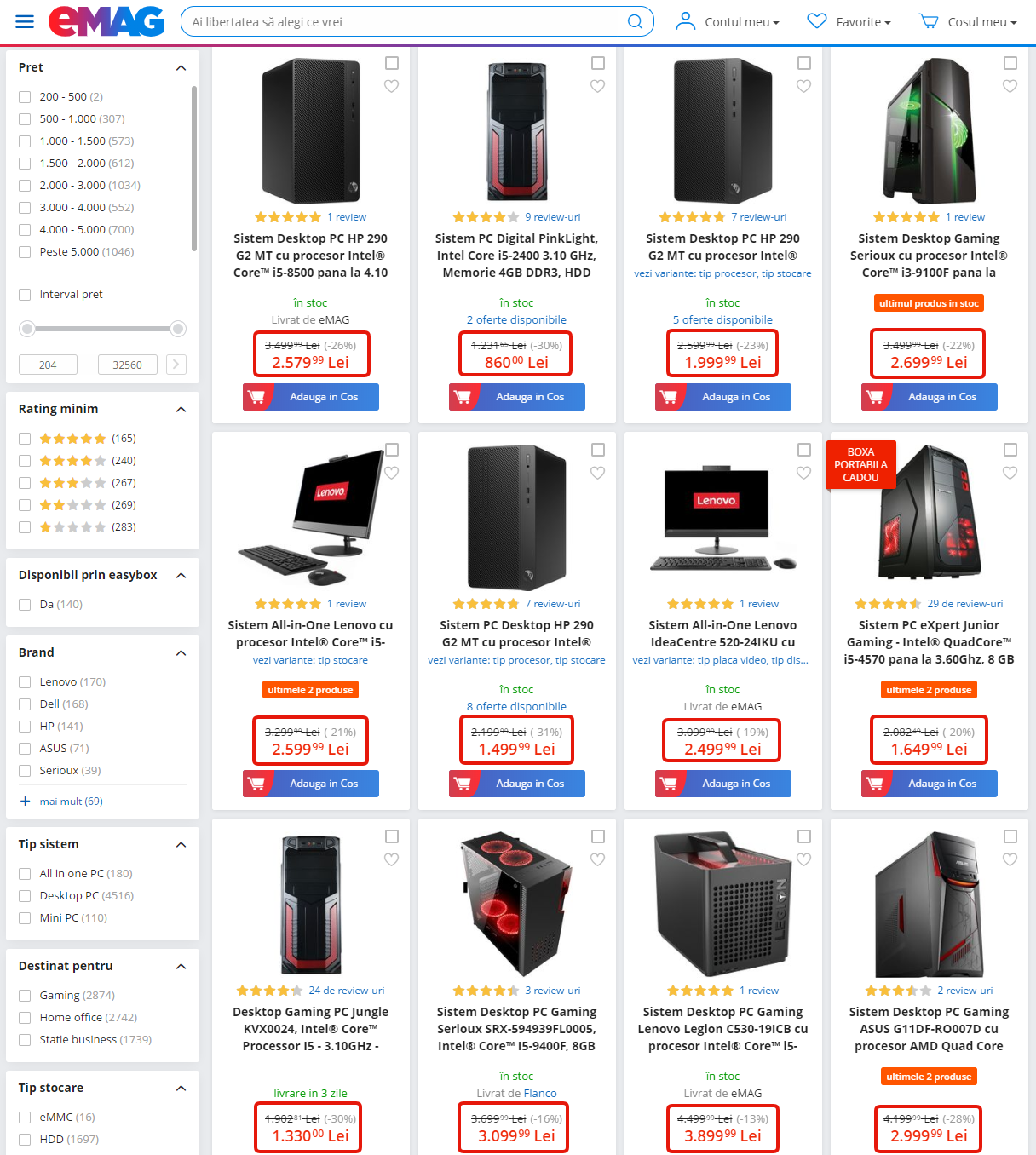Favorite the Serioux Gaming i3-9100F desktop
The image size is (1036, 1155).
click(x=1010, y=86)
